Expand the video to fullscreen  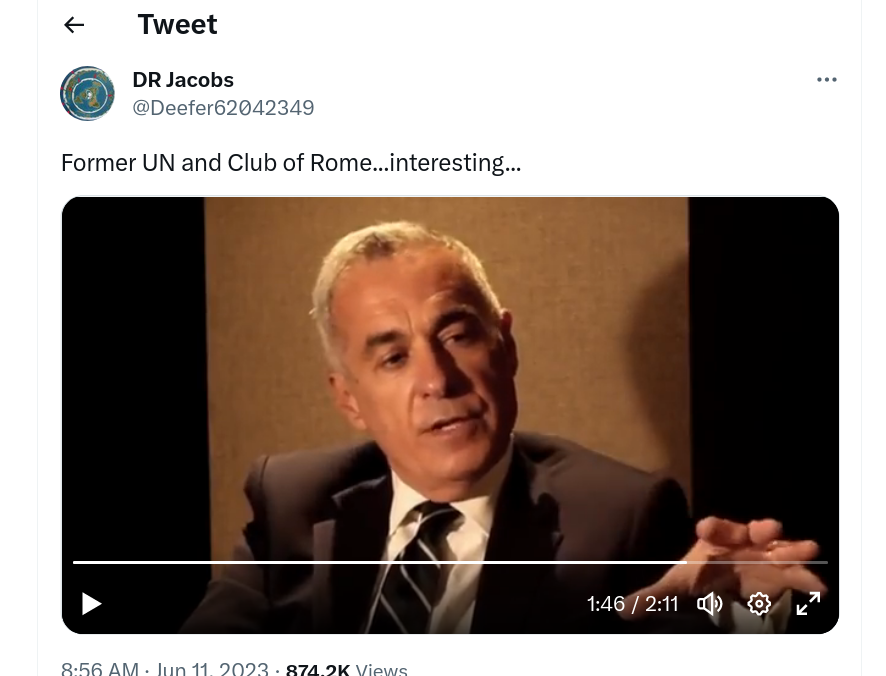point(808,604)
